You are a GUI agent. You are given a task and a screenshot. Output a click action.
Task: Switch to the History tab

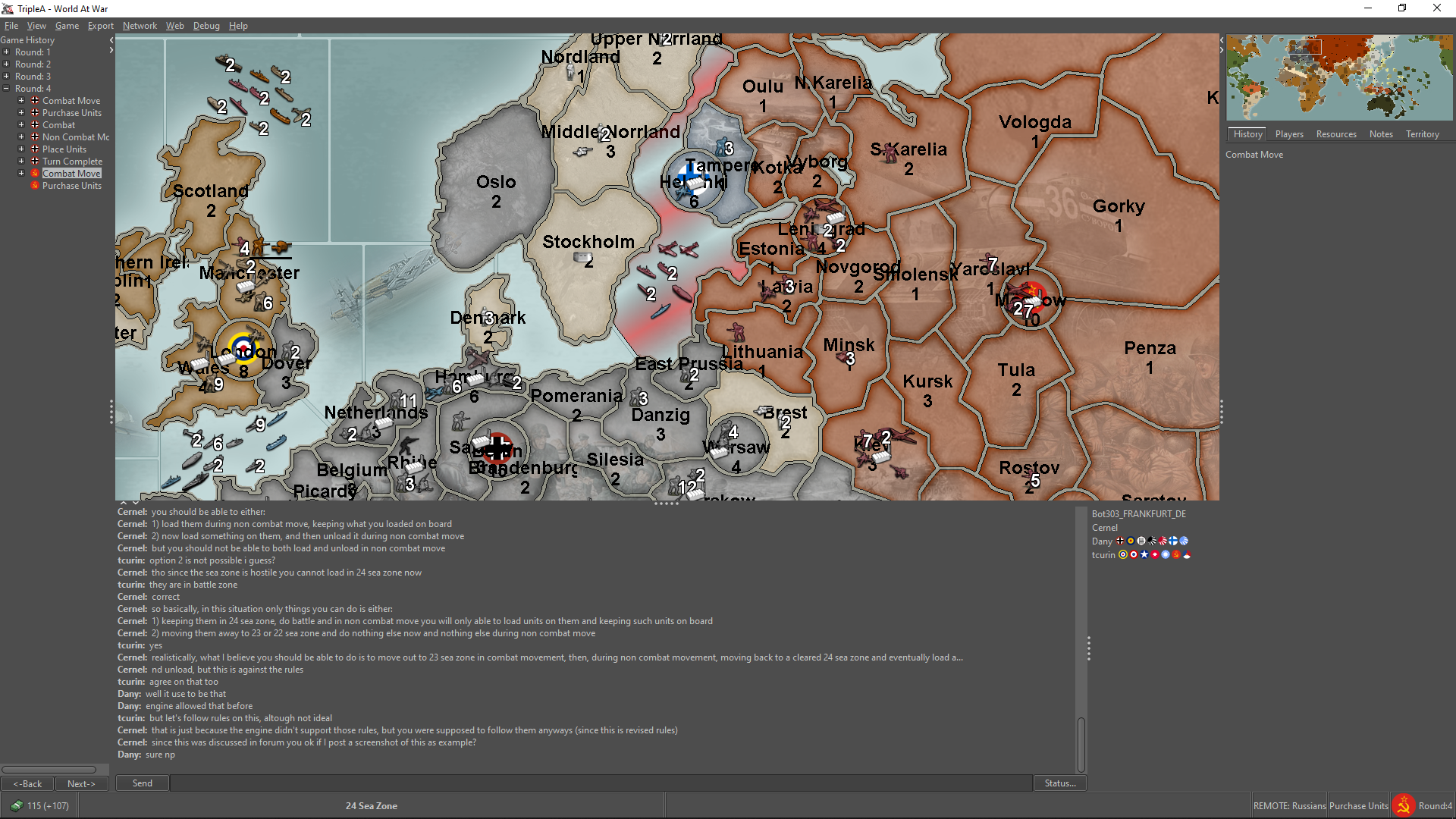tap(1247, 134)
